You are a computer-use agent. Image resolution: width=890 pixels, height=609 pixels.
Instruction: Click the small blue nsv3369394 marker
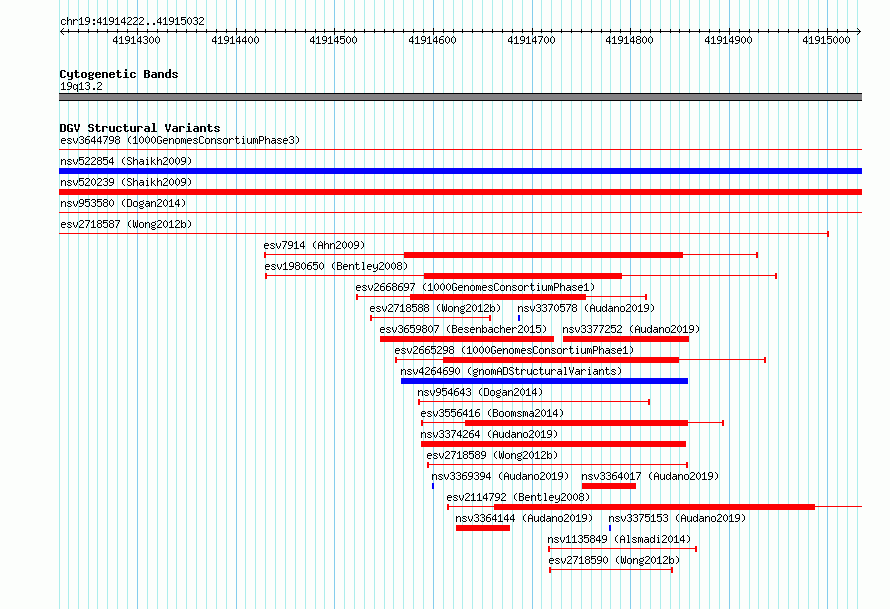point(433,486)
